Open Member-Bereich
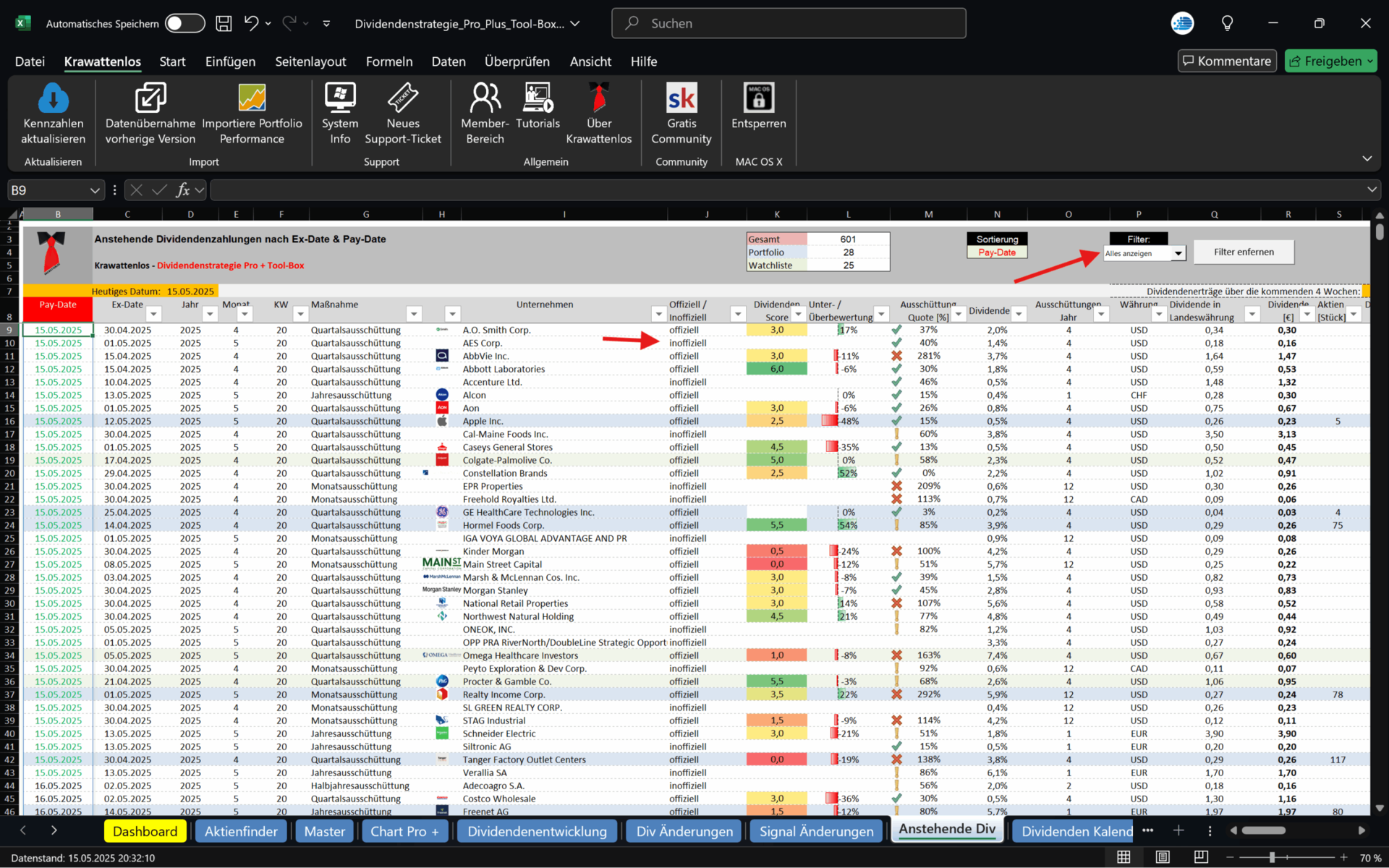This screenshot has width=1389, height=868. point(485,114)
